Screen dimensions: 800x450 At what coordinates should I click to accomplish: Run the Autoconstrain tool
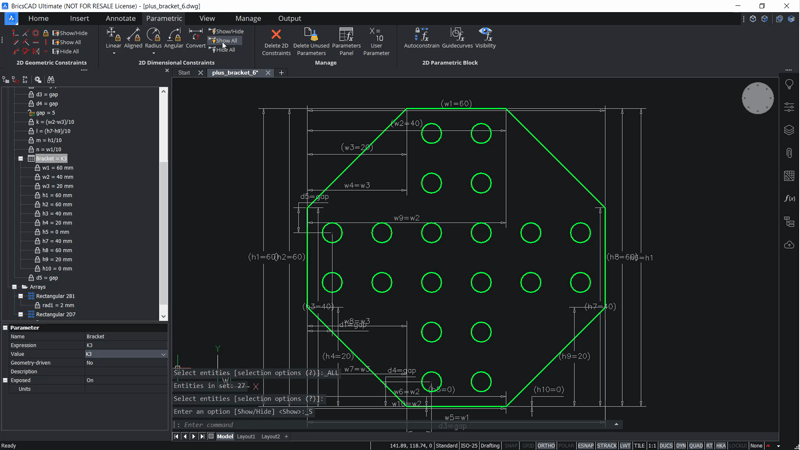pos(421,38)
